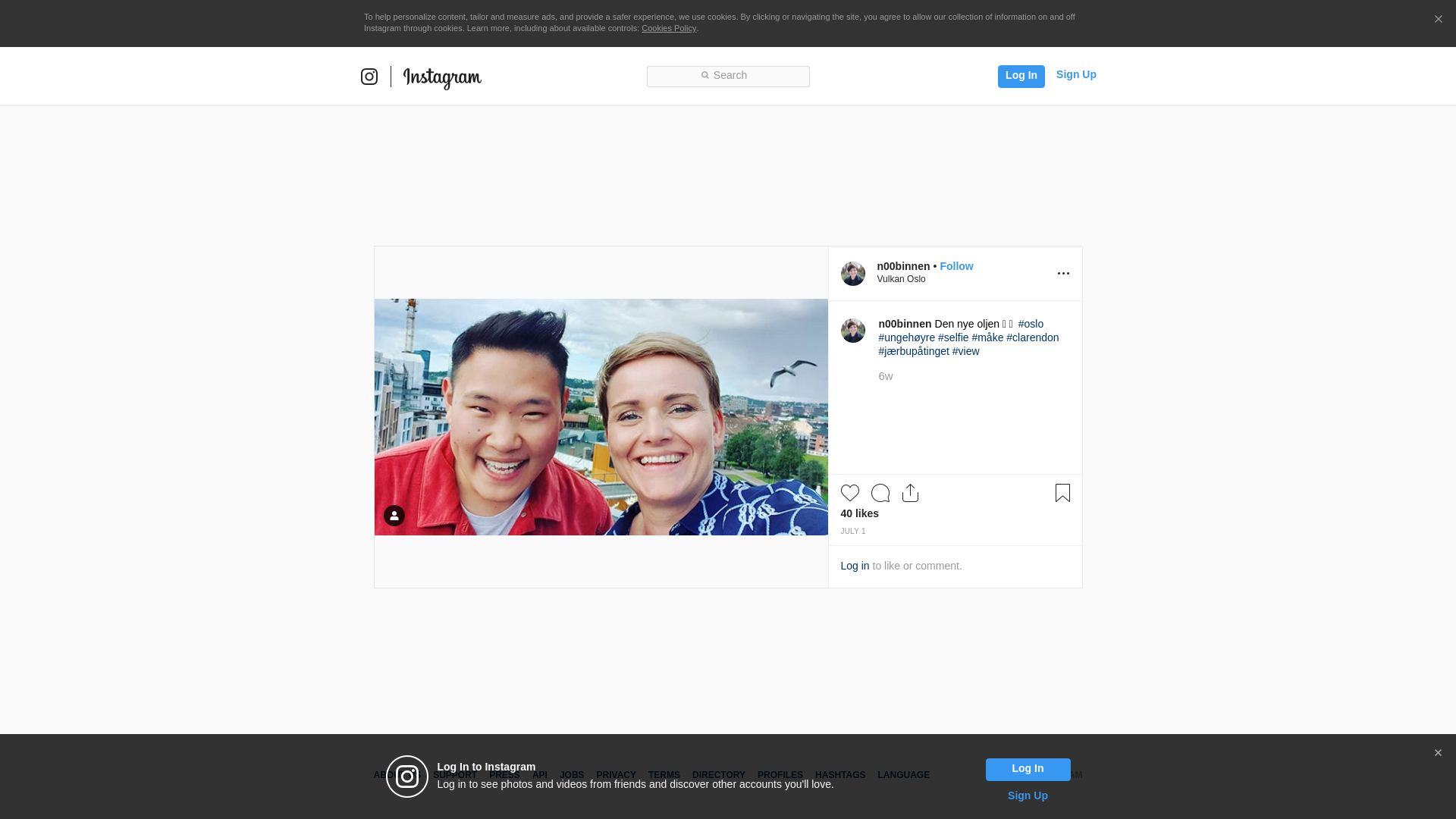
Task: Toggle the bookmark save icon
Action: click(x=1062, y=493)
